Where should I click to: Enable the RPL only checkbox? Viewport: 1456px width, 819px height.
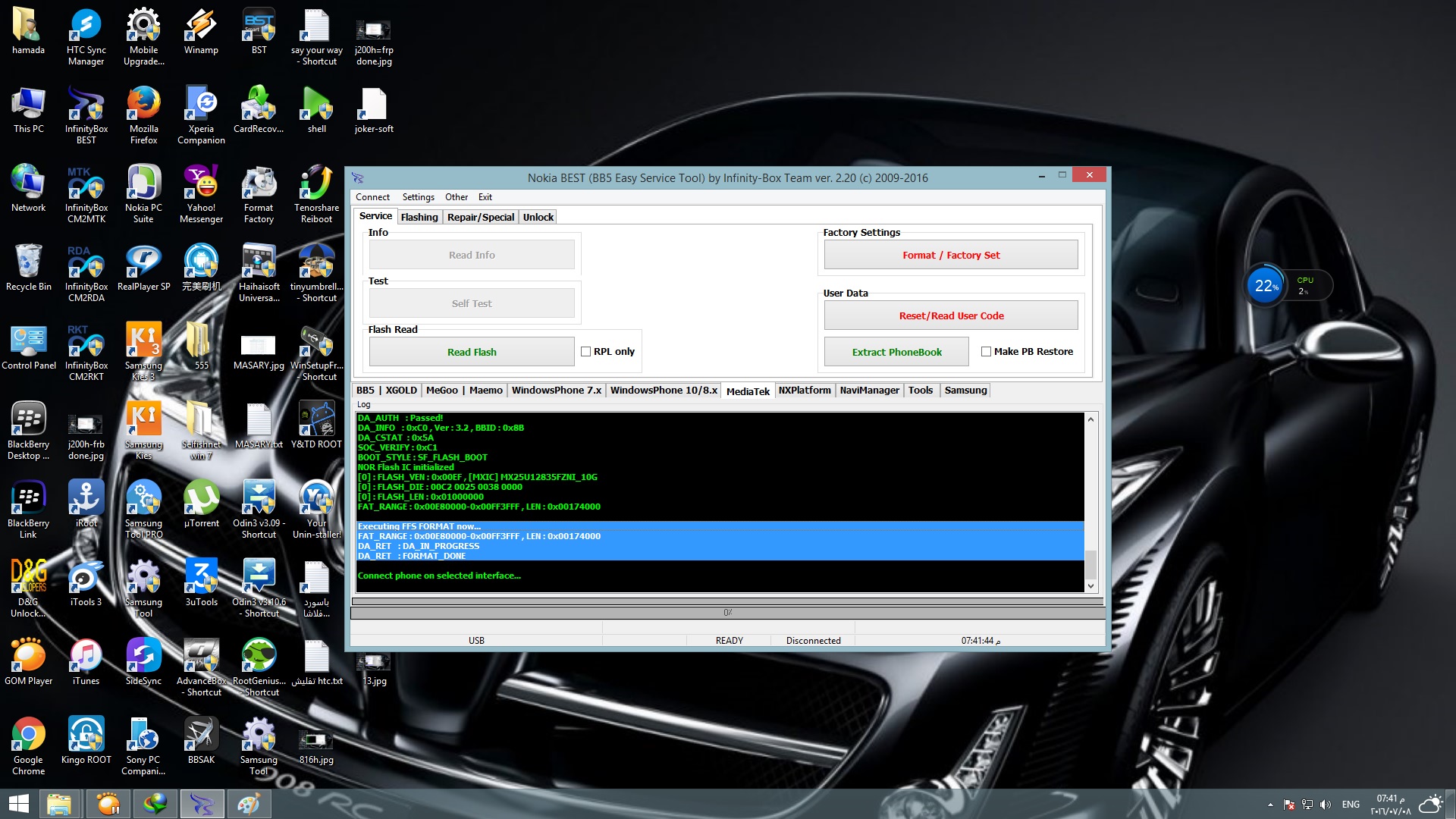585,352
